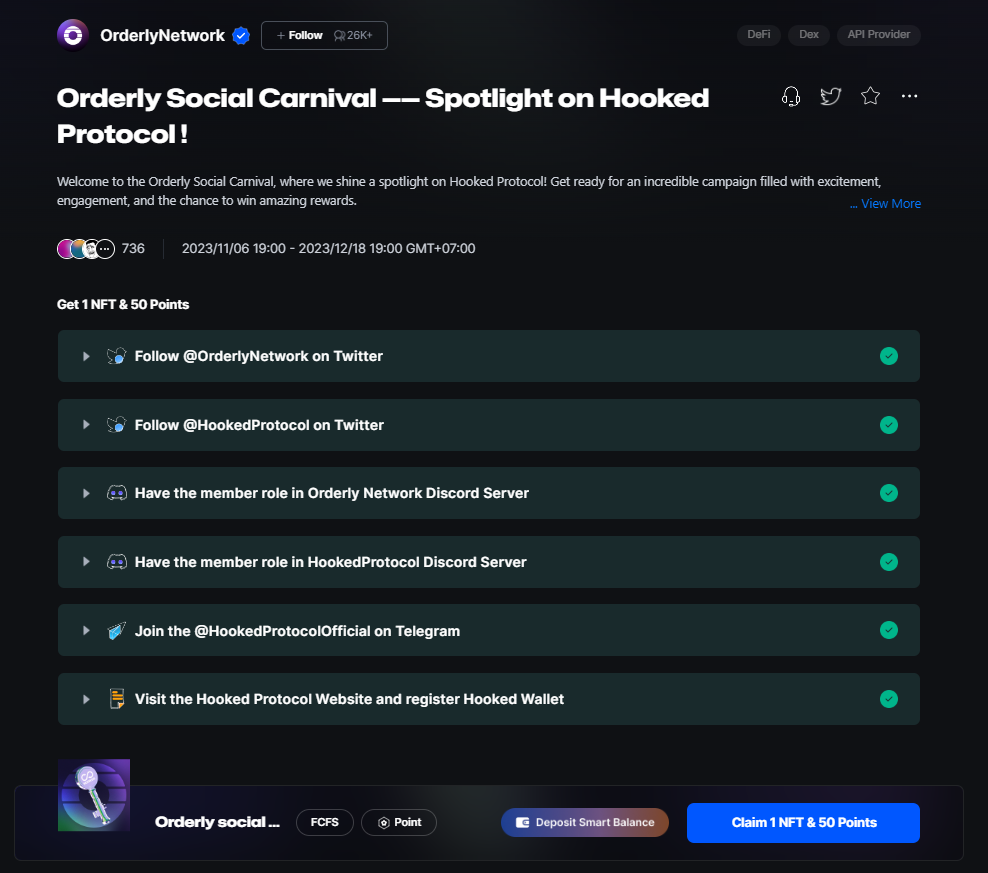Click the OrderlyNetwork profile logo
Viewport: 988px width, 873px height.
click(72, 33)
